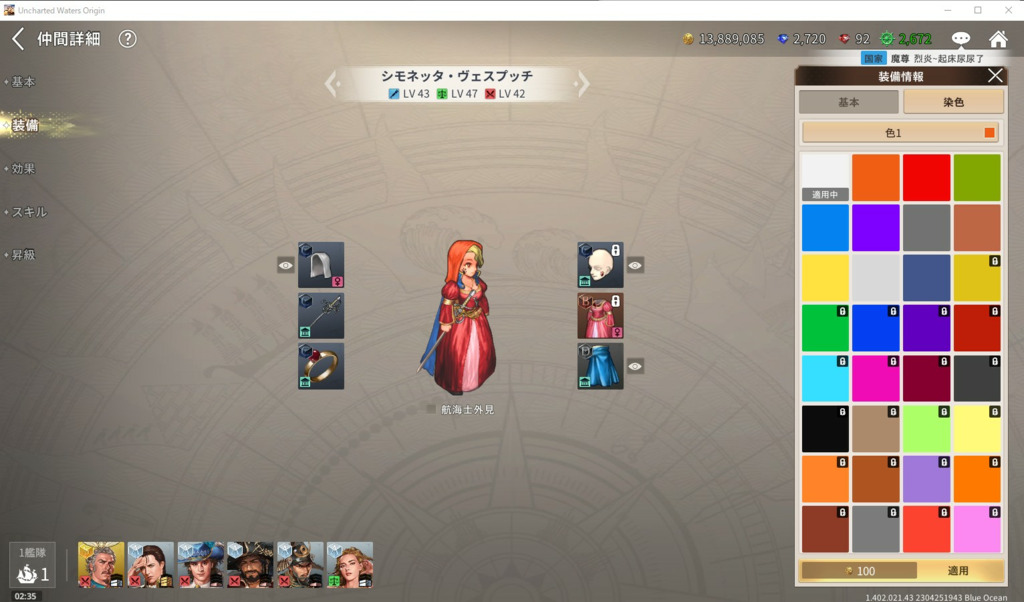This screenshot has width=1024, height=602.
Task: Click the gold coin currency icon
Action: tap(688, 39)
